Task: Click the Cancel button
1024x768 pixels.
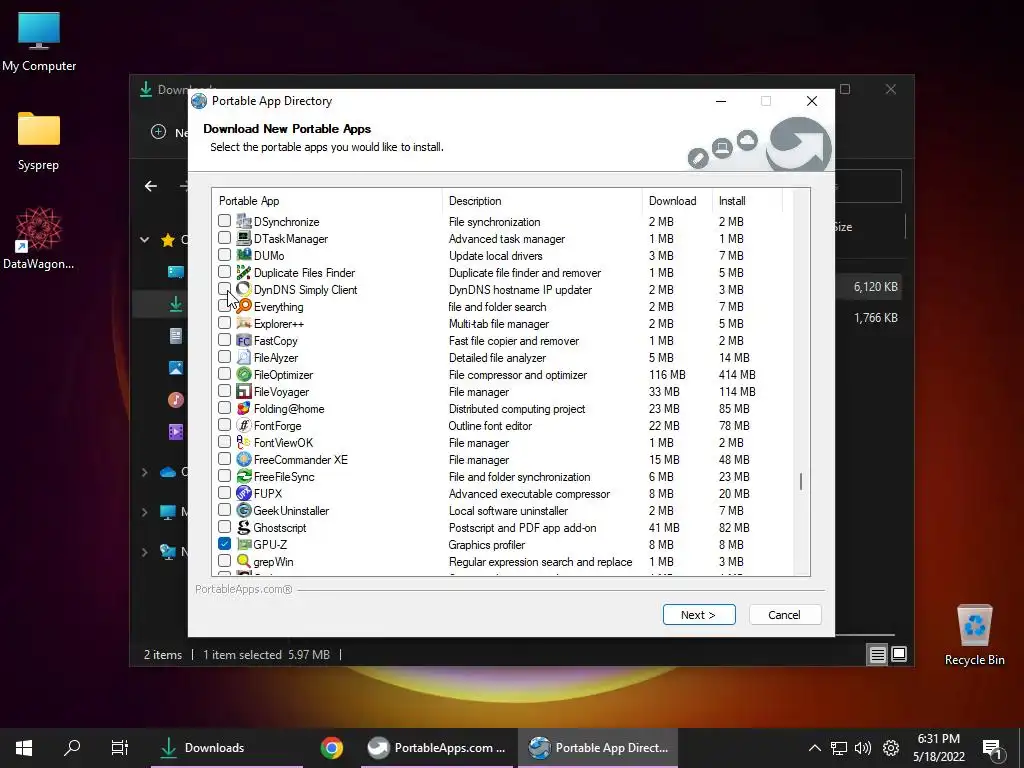Action: point(784,615)
